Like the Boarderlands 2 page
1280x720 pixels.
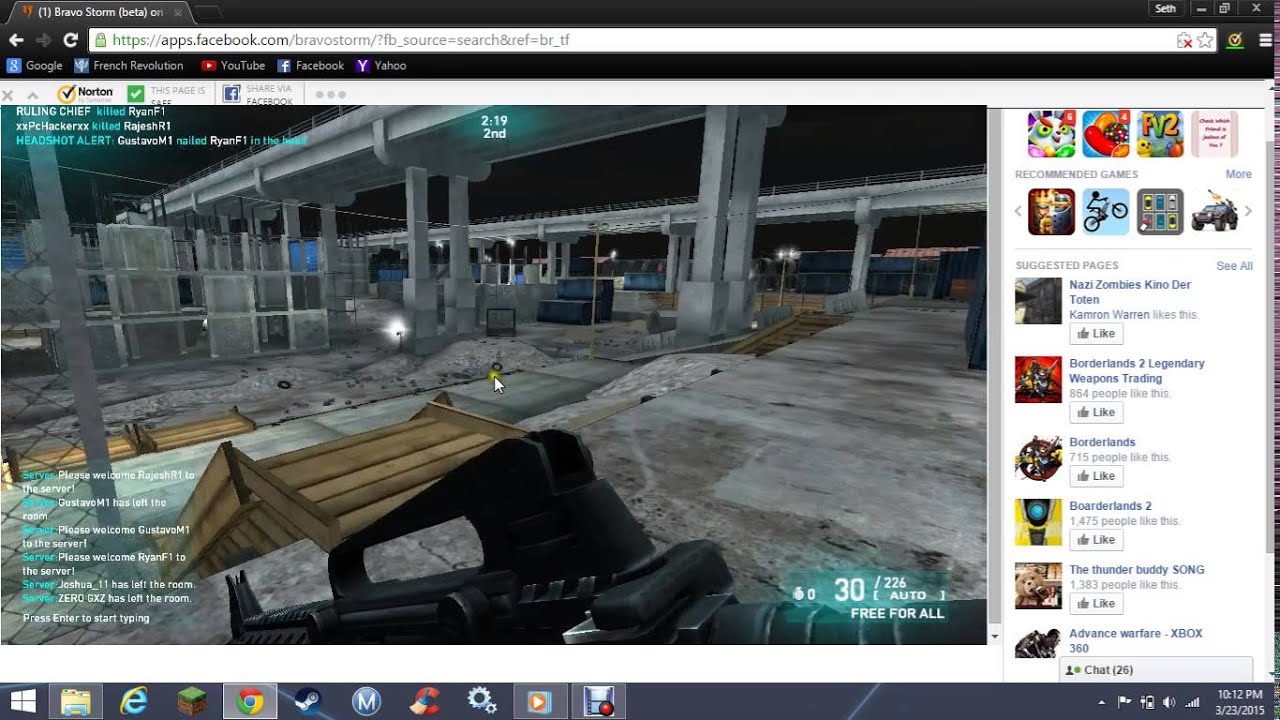(1096, 540)
